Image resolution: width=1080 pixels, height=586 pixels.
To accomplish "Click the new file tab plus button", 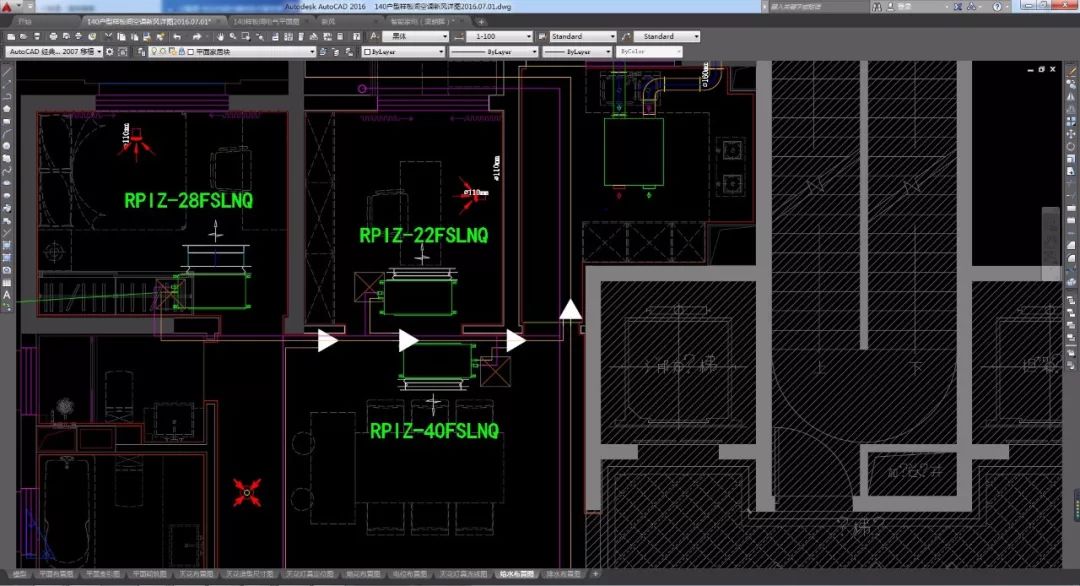I will click(481, 20).
